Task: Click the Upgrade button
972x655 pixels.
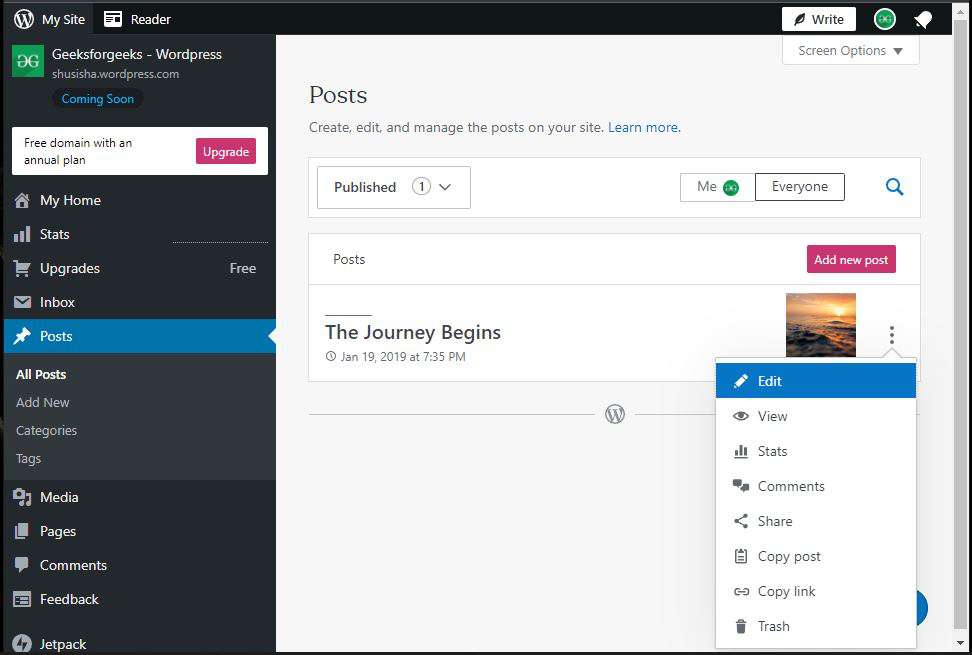Action: point(226,151)
